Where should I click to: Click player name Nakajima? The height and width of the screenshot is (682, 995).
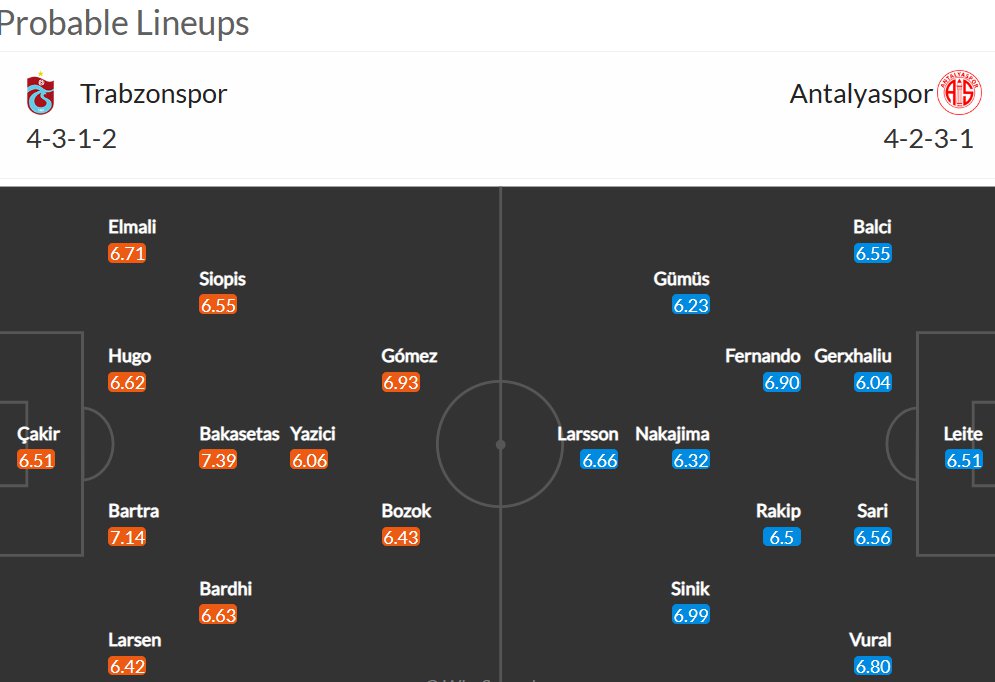point(673,434)
